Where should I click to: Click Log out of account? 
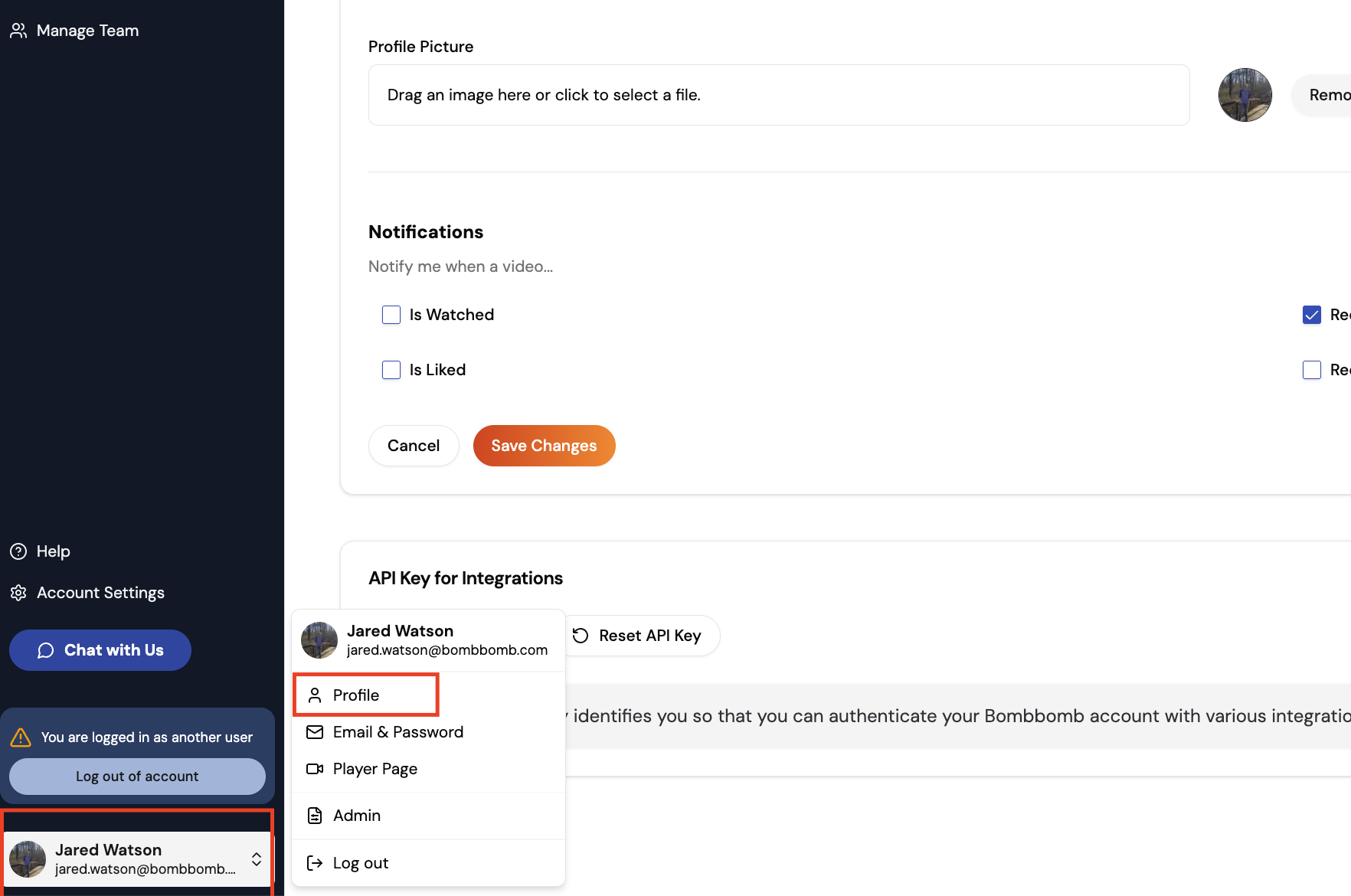[137, 776]
